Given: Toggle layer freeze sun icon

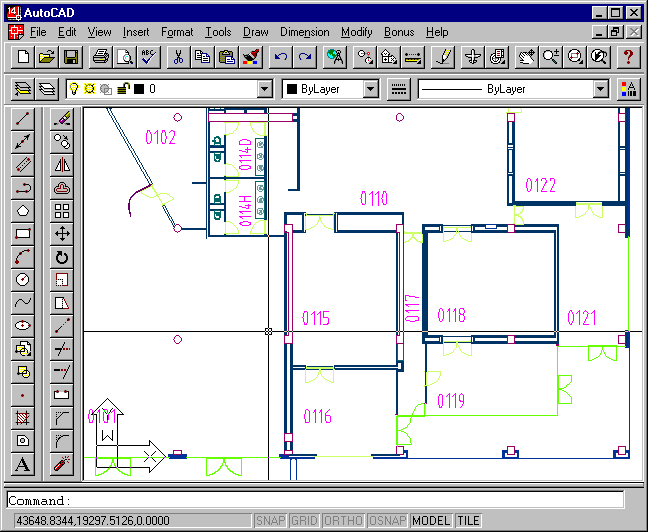Looking at the screenshot, I should (x=89, y=89).
